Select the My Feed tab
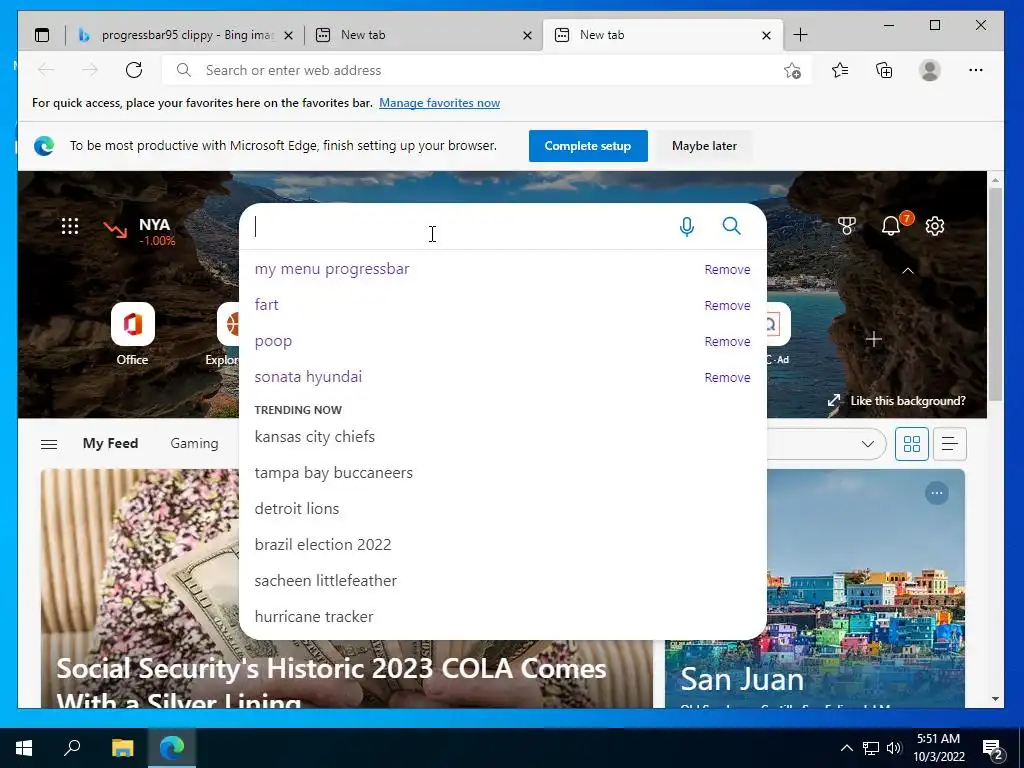1024x768 pixels. coord(110,443)
